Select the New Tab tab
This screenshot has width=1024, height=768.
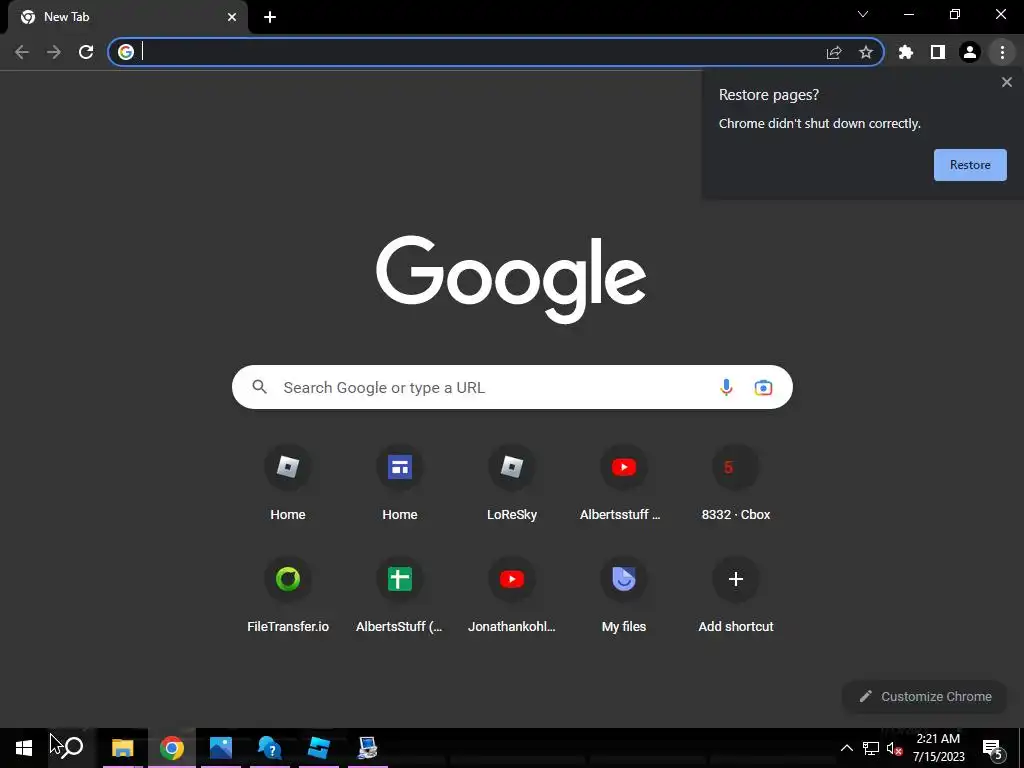(x=127, y=17)
